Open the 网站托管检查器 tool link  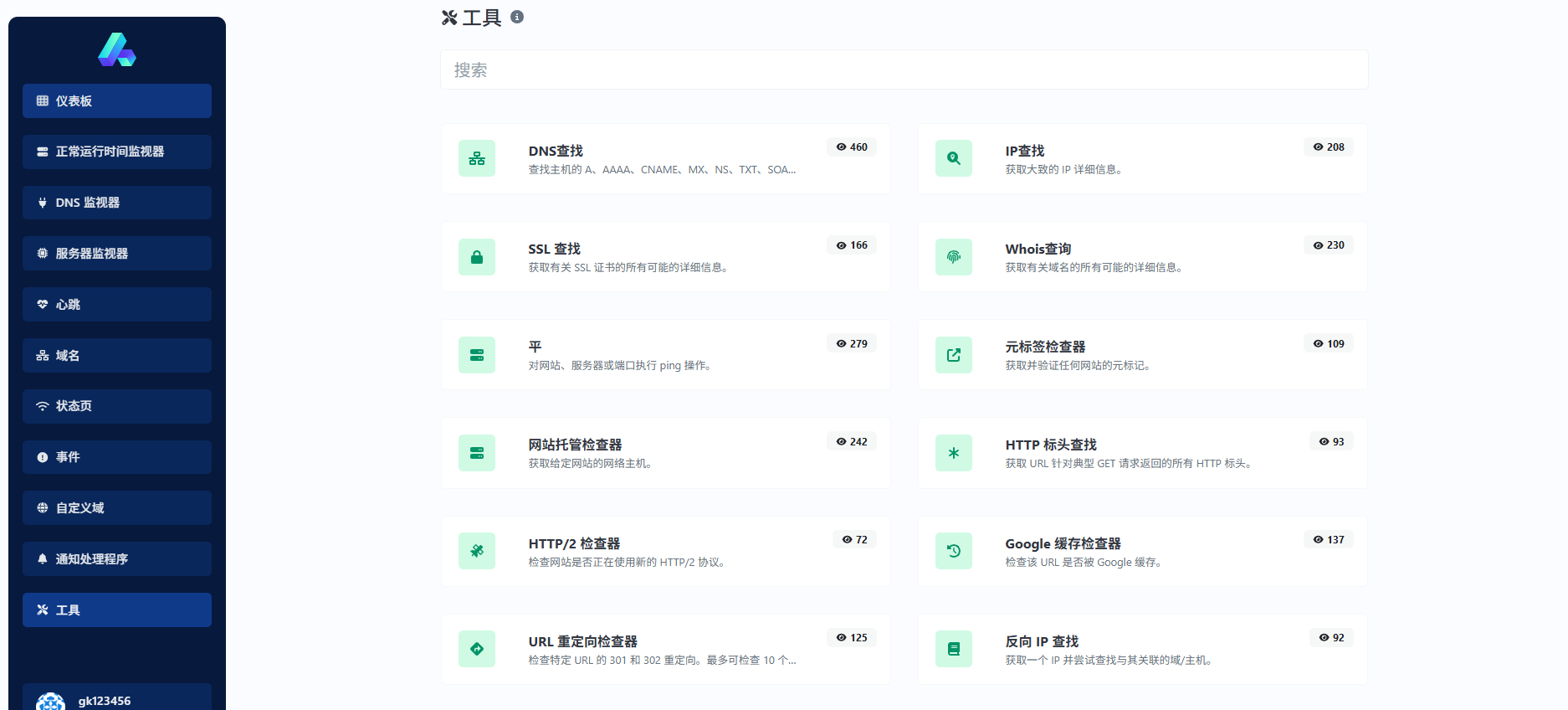click(x=575, y=445)
